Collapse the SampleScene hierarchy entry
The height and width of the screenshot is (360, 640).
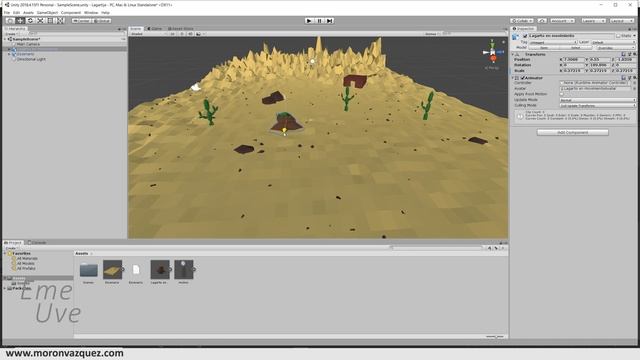(x=5, y=39)
